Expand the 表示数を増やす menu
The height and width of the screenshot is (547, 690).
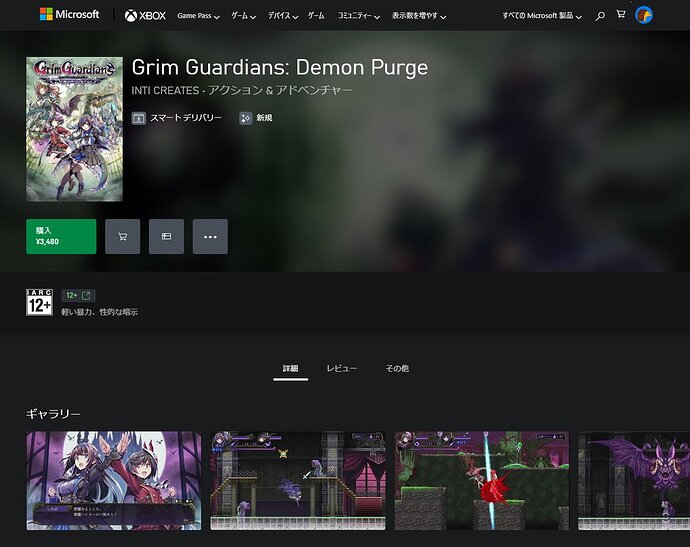(x=419, y=16)
